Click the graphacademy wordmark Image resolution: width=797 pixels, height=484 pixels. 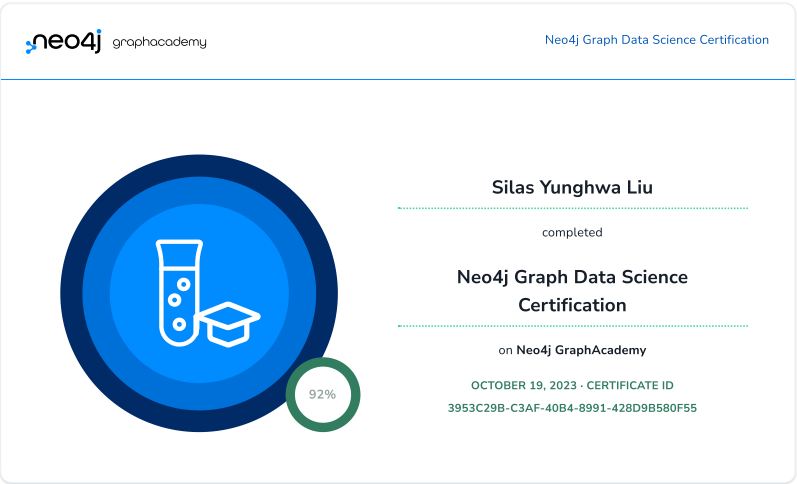click(159, 43)
